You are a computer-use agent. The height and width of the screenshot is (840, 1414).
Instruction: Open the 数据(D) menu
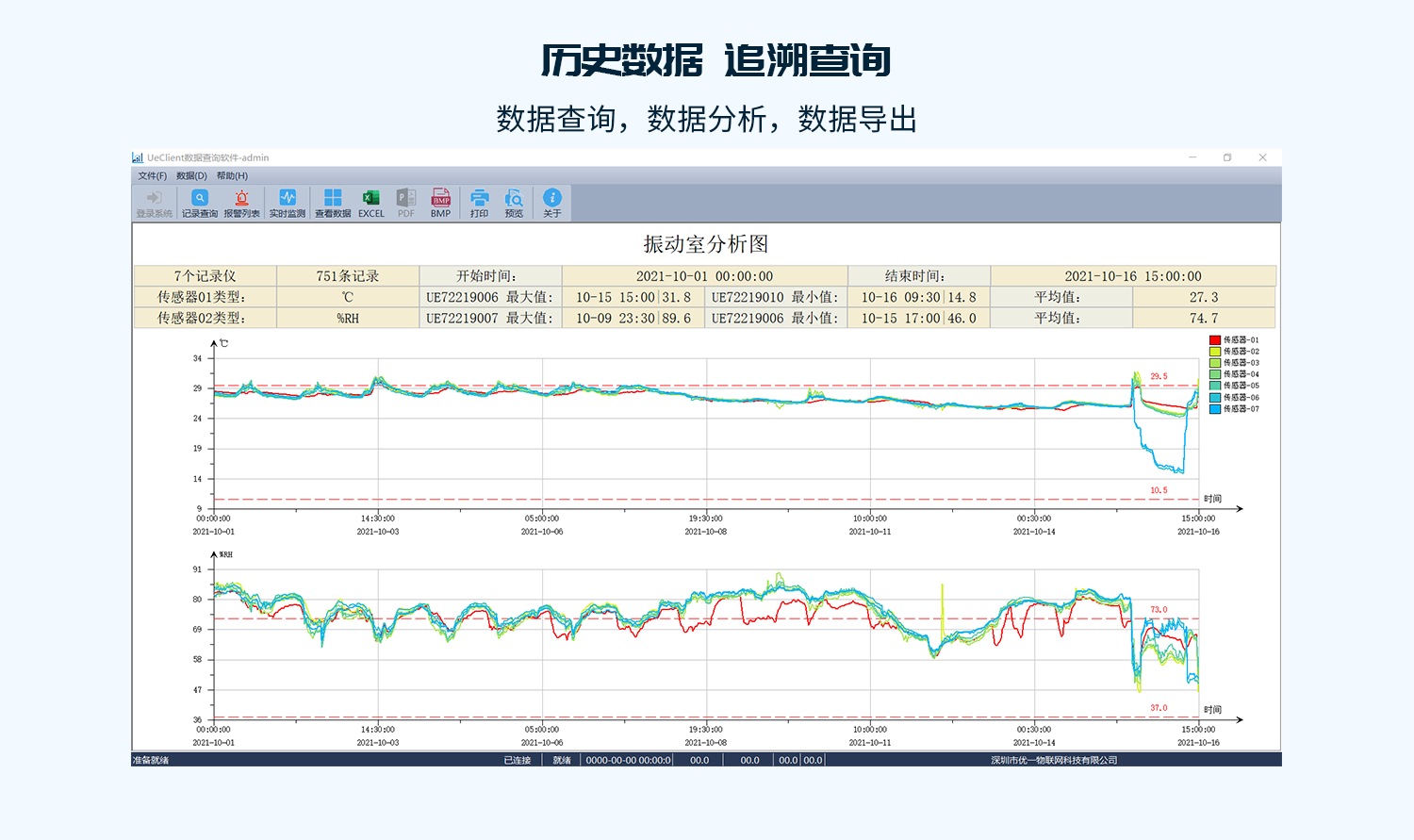(x=189, y=174)
